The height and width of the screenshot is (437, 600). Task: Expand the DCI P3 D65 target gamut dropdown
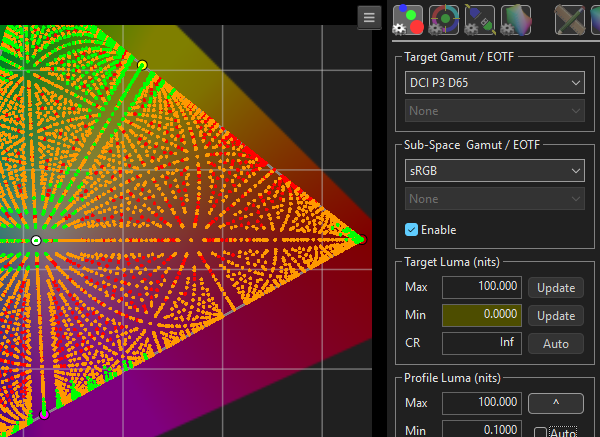click(494, 83)
